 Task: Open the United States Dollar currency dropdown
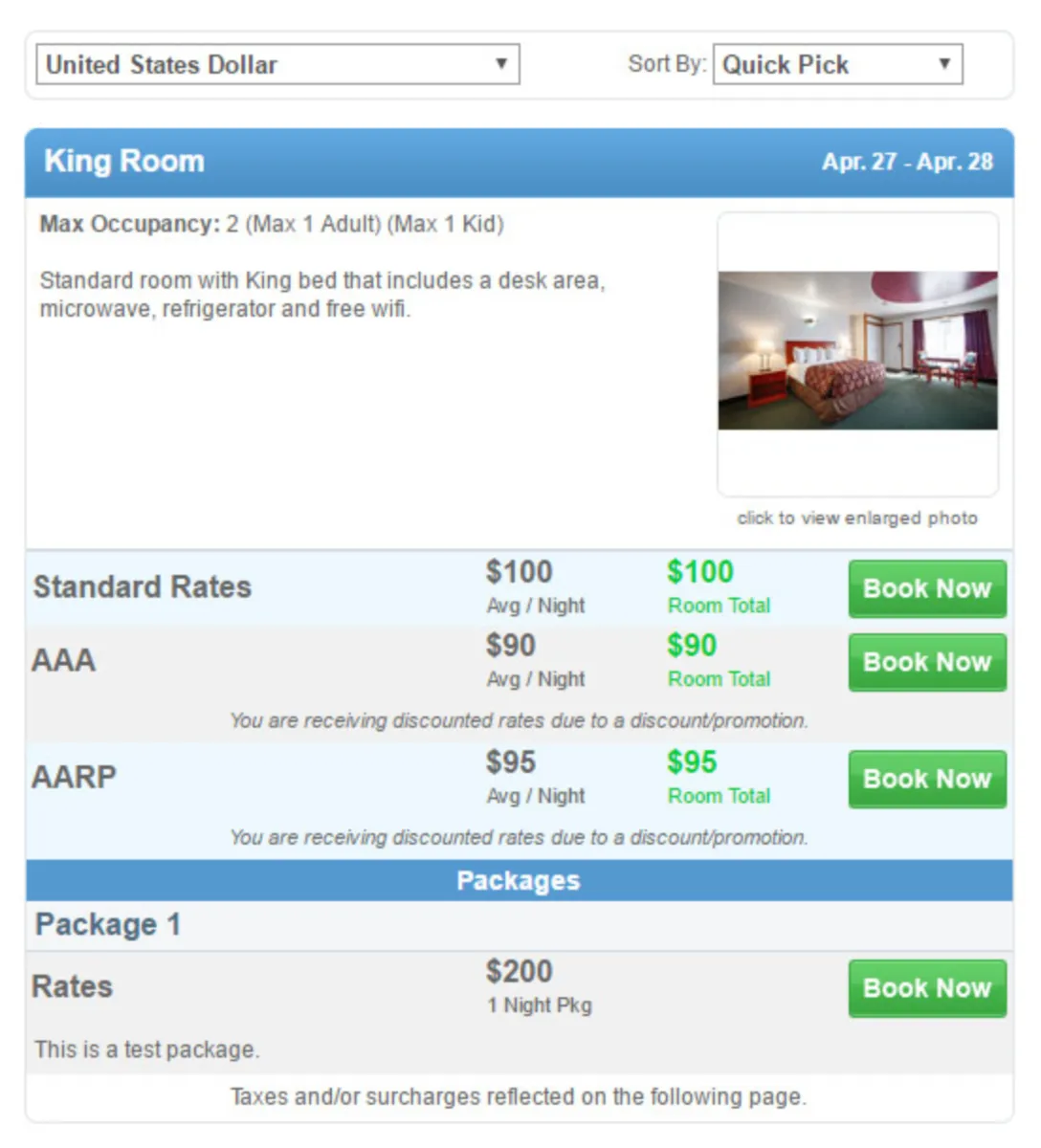pos(277,64)
